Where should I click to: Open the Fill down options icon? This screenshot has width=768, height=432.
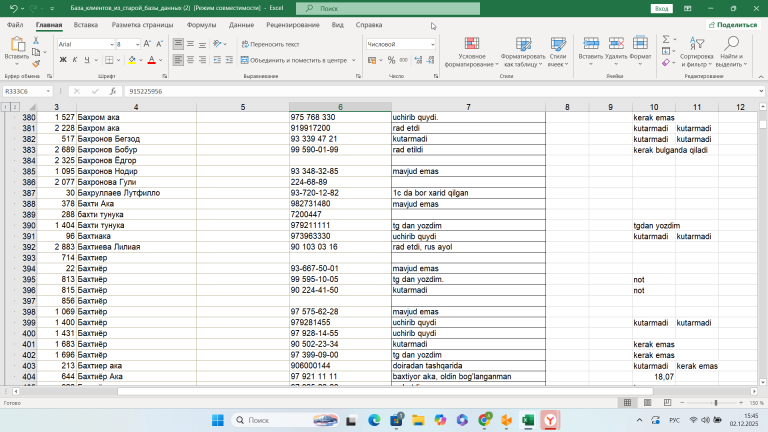(x=666, y=51)
